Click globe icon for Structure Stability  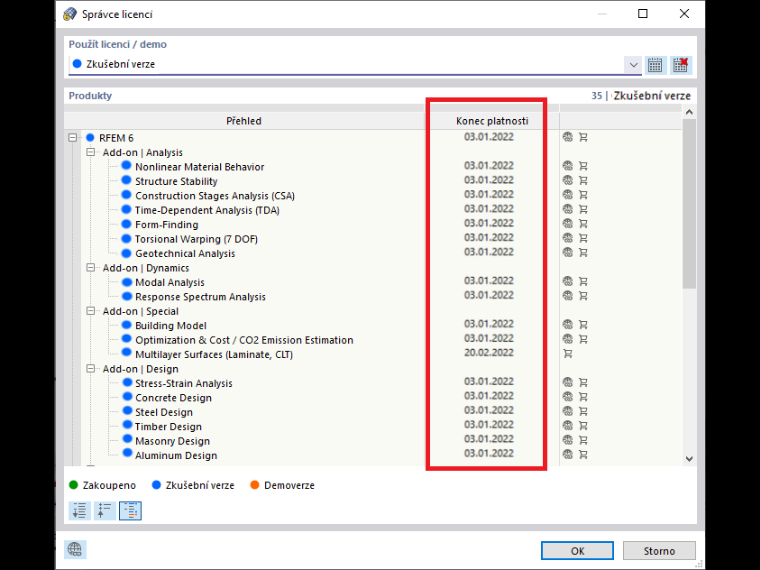coord(568,181)
